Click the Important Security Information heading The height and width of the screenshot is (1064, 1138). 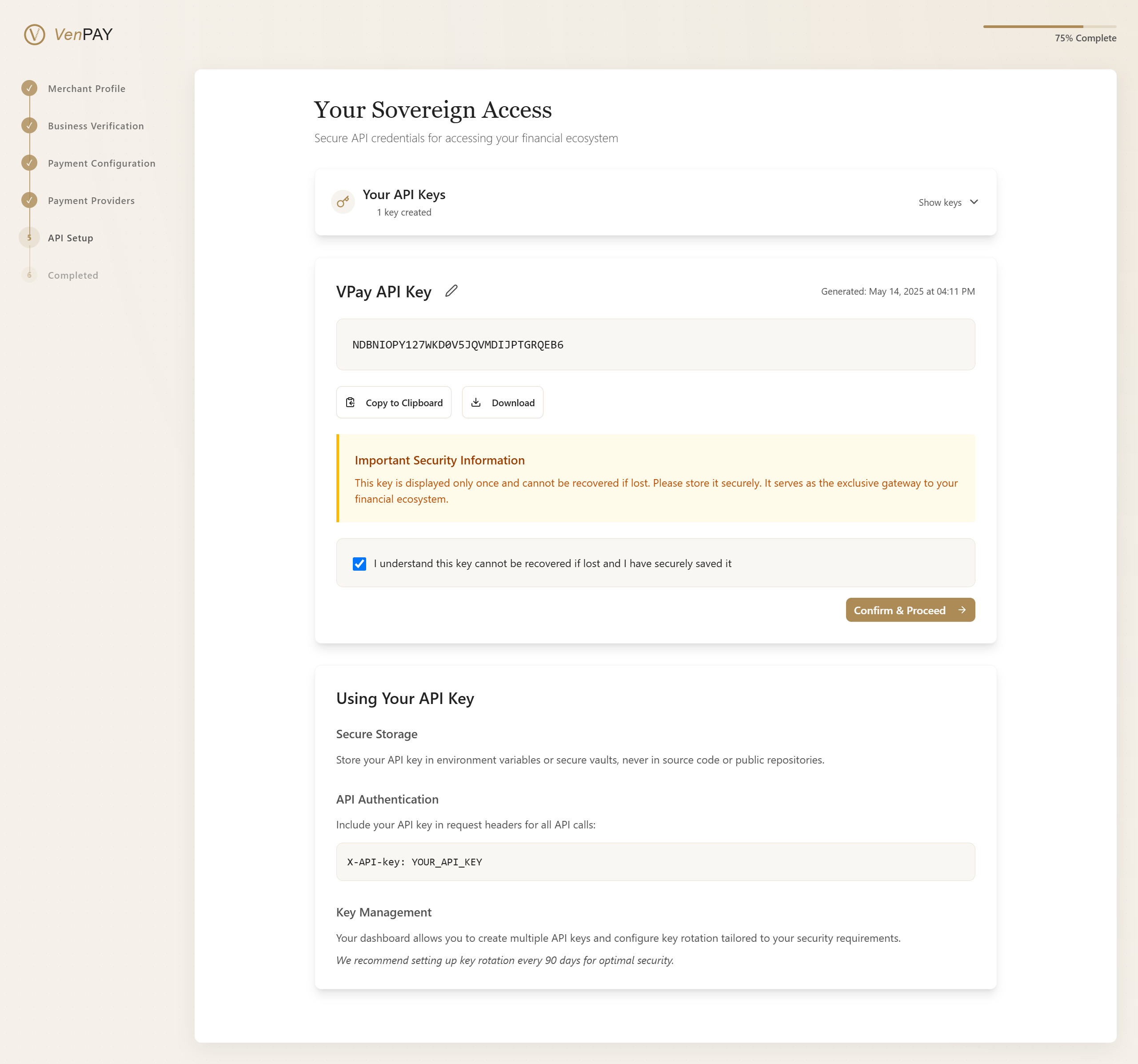[x=439, y=460]
